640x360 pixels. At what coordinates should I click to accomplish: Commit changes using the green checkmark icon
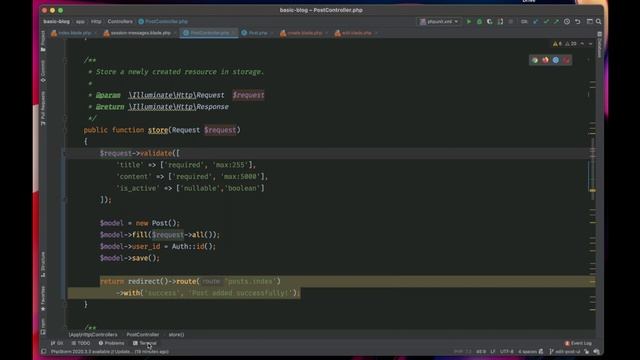pyautogui.click(x=546, y=22)
